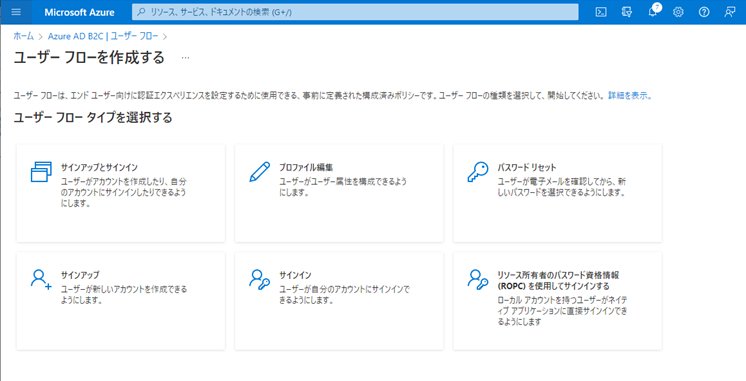Open portal settings gear

tap(678, 12)
